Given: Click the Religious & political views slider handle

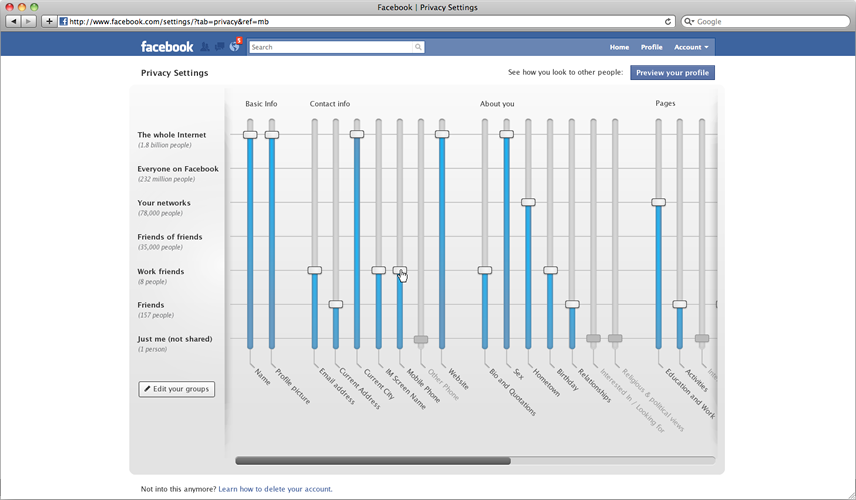Looking at the screenshot, I should pos(615,338).
